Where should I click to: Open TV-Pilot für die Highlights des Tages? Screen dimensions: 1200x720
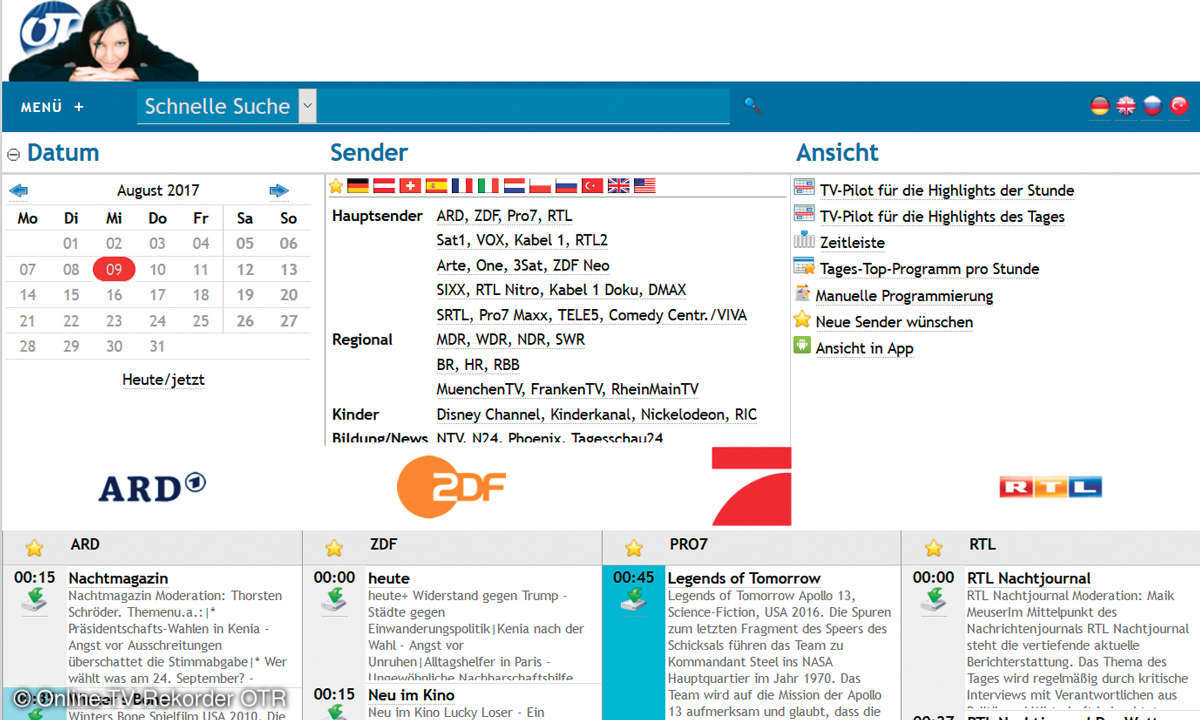point(942,216)
